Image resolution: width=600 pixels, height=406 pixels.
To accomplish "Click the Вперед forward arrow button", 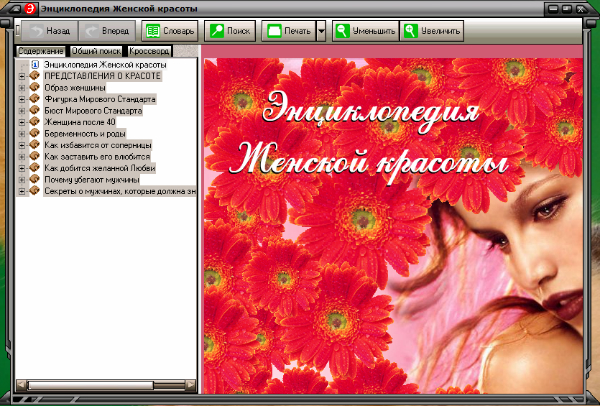I will 105,31.
